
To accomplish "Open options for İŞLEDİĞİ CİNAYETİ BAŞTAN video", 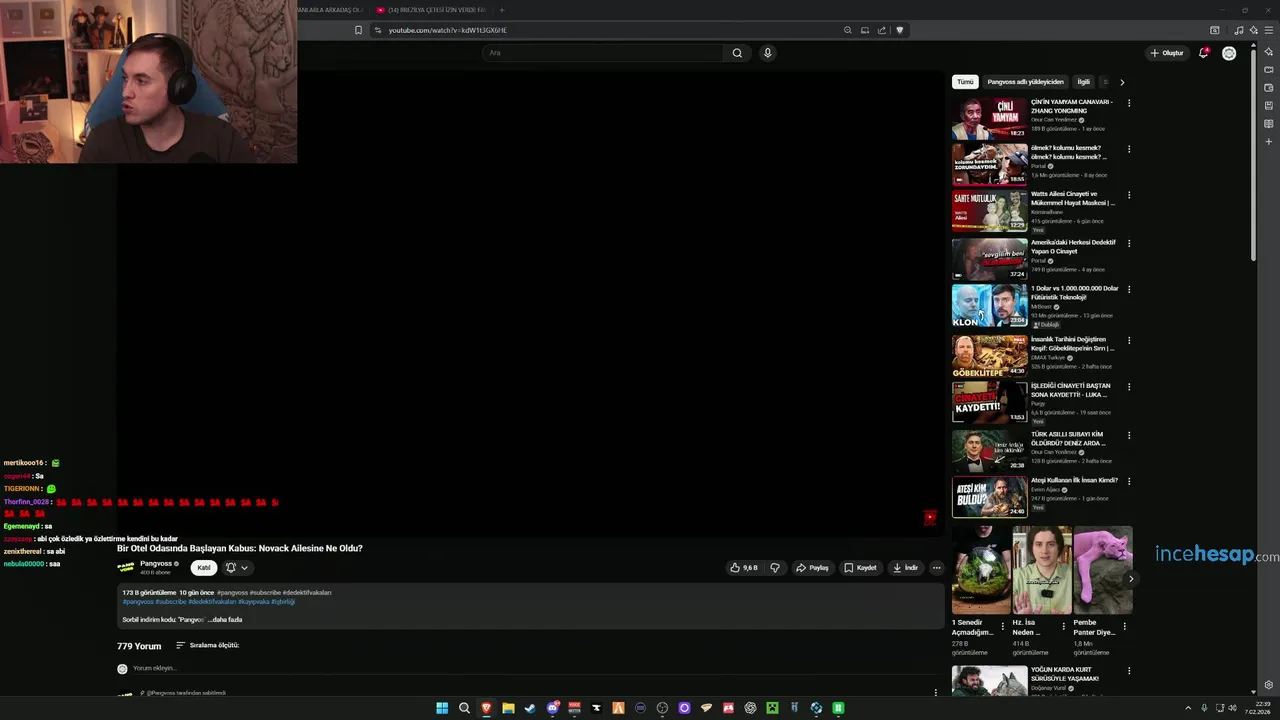I will pos(1129,386).
